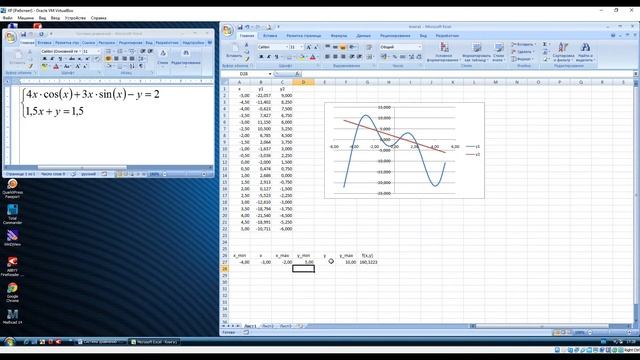This screenshot has width=640, height=360.
Task: Click the Excel zoom in plus button
Action: pos(630,333)
